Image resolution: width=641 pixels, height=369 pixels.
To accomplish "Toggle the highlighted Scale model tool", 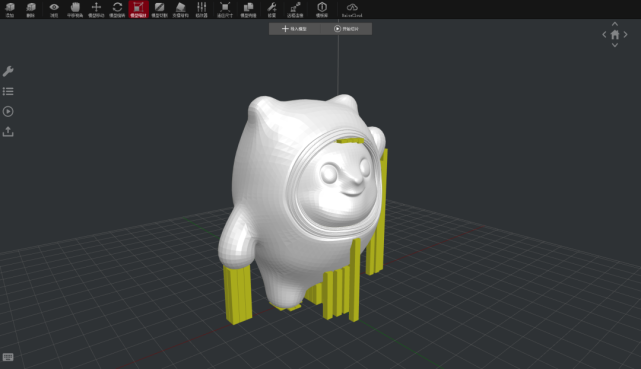I will 138,9.
